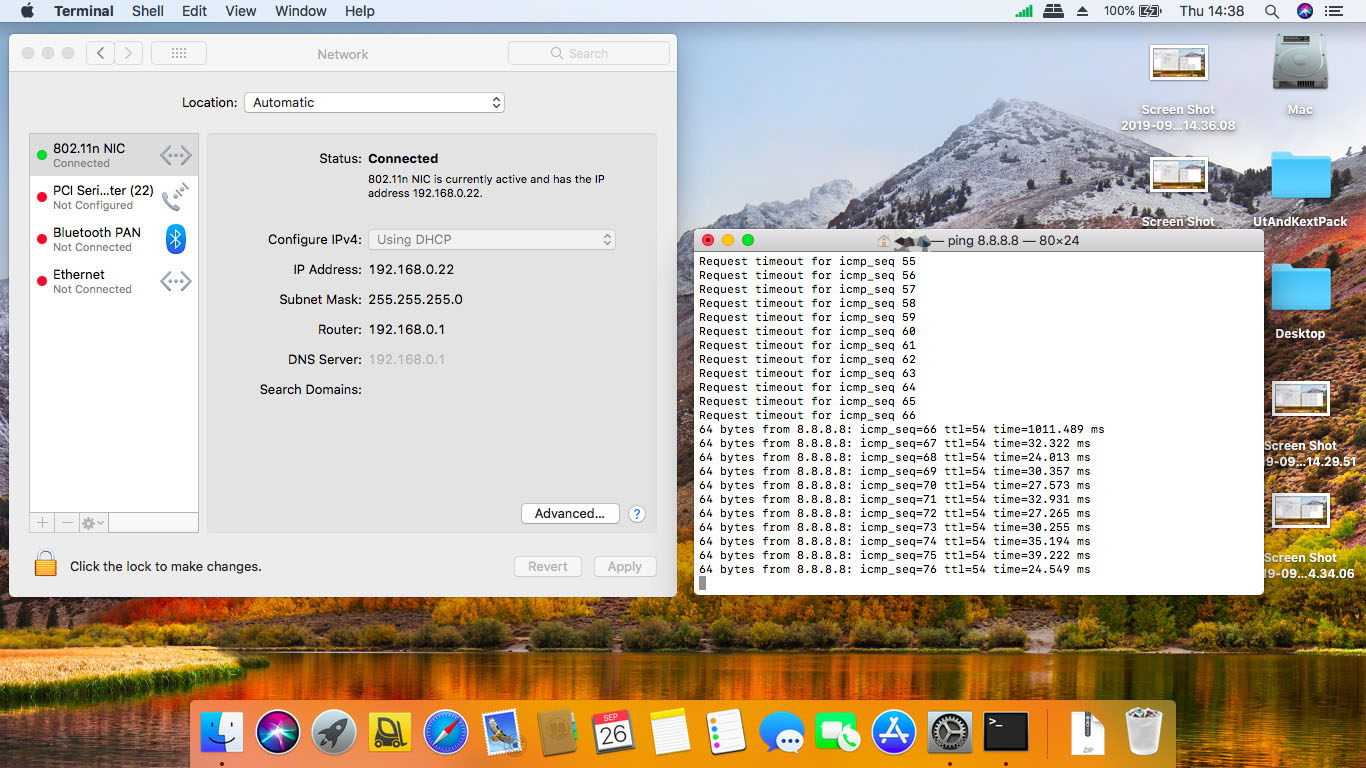This screenshot has width=1366, height=768.
Task: Click the add service plus button
Action: click(x=42, y=523)
